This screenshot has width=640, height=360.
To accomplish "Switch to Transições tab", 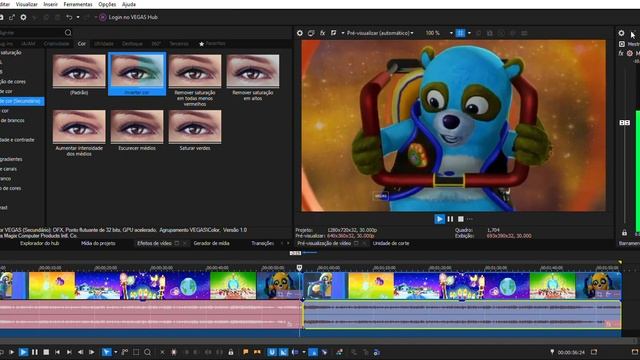I will coord(262,243).
